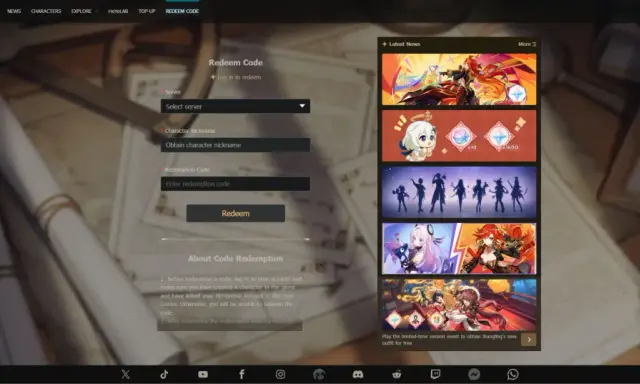Open the HoYoLAB menu item

pos(118,11)
